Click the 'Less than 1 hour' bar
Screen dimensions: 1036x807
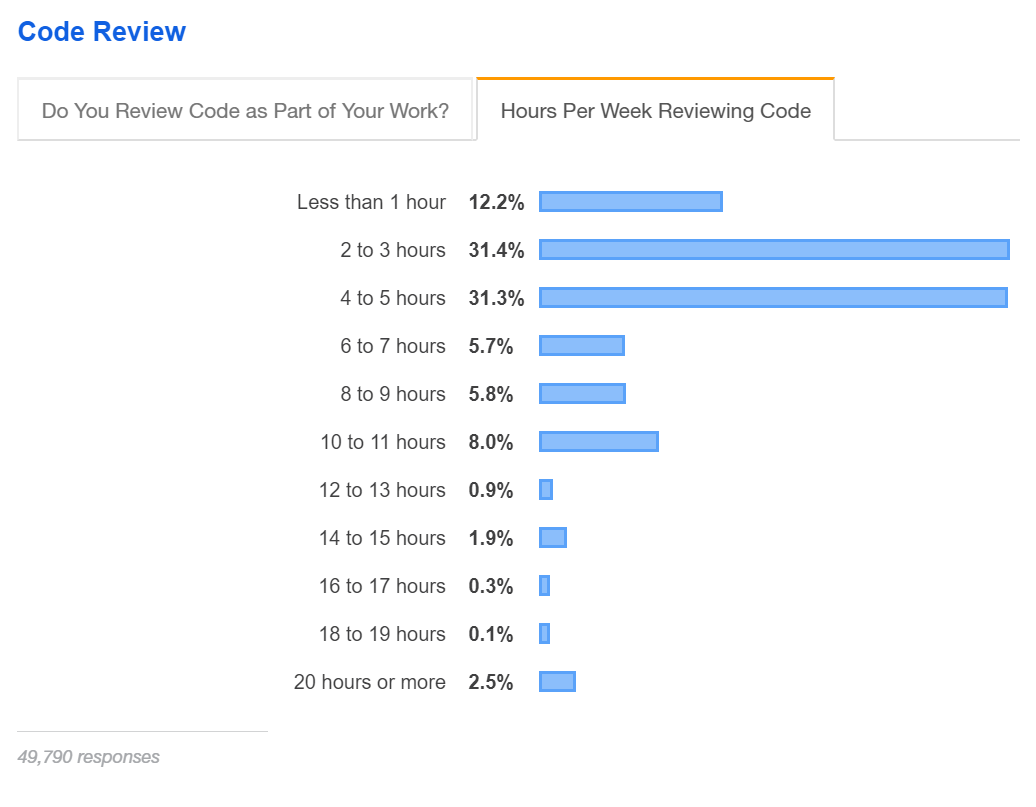click(630, 202)
